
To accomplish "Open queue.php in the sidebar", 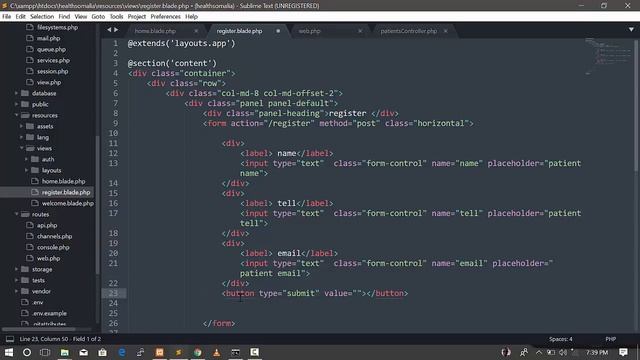I will click(51, 49).
